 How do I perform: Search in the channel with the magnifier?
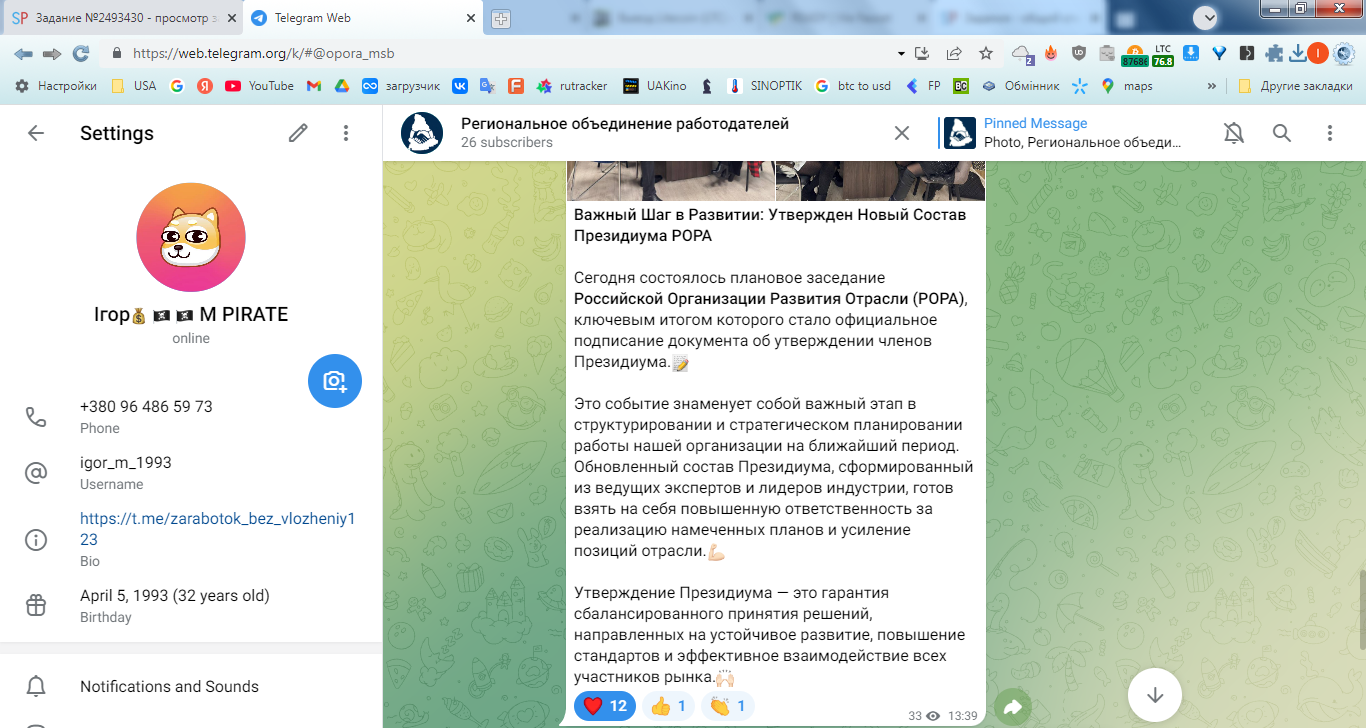pos(1282,133)
